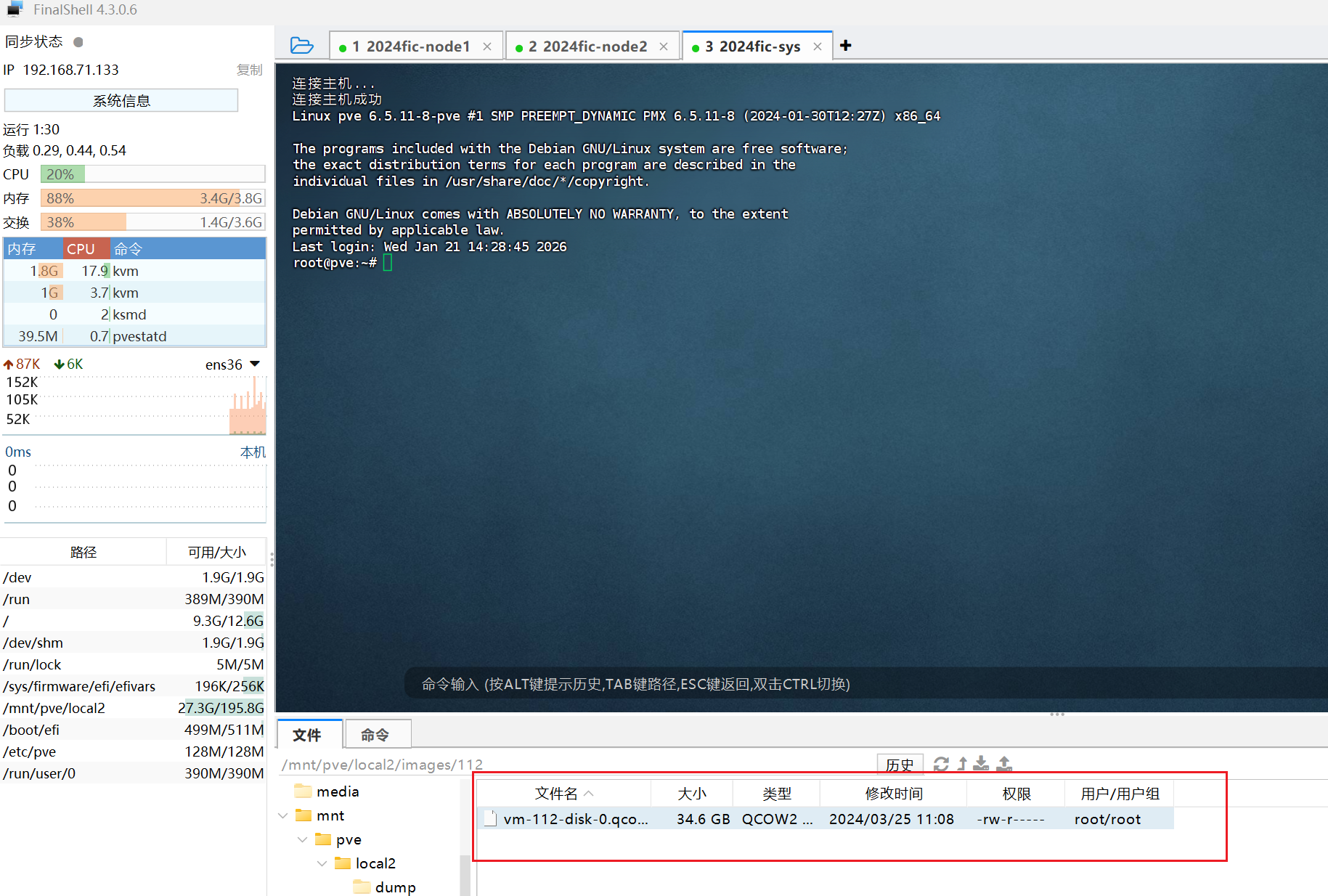
Task: Click the 路径 disk column header
Action: pyautogui.click(x=83, y=552)
